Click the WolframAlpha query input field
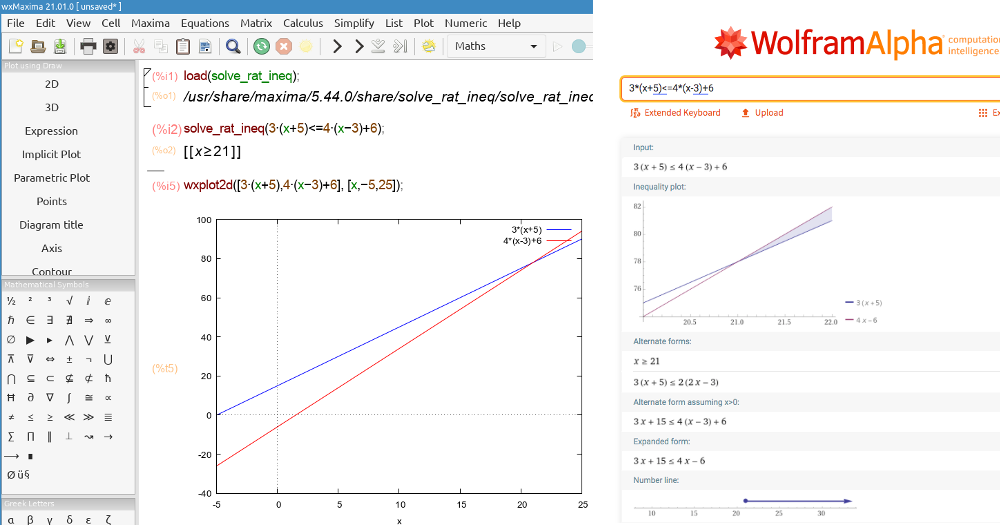 point(810,88)
